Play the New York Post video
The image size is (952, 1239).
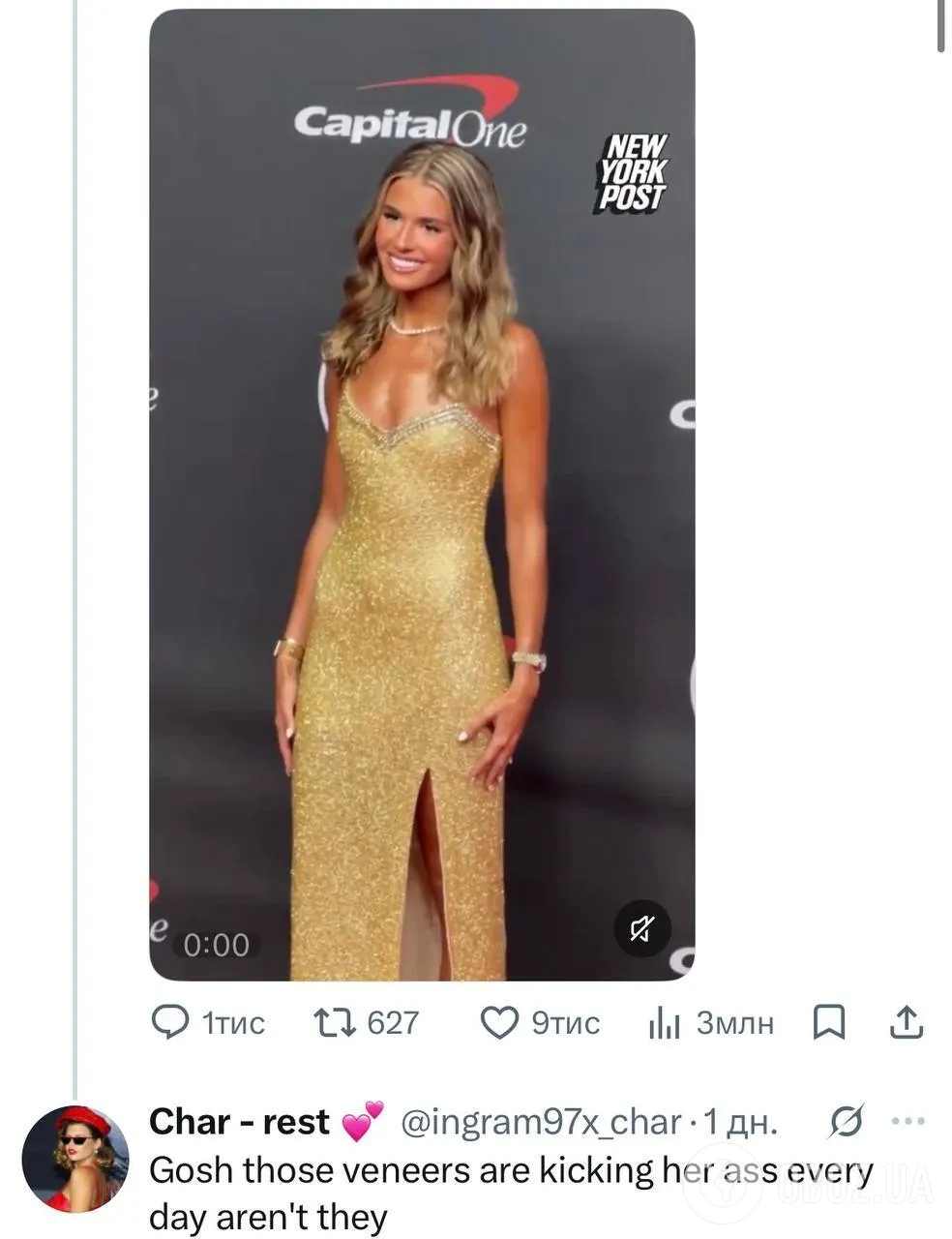coord(422,495)
